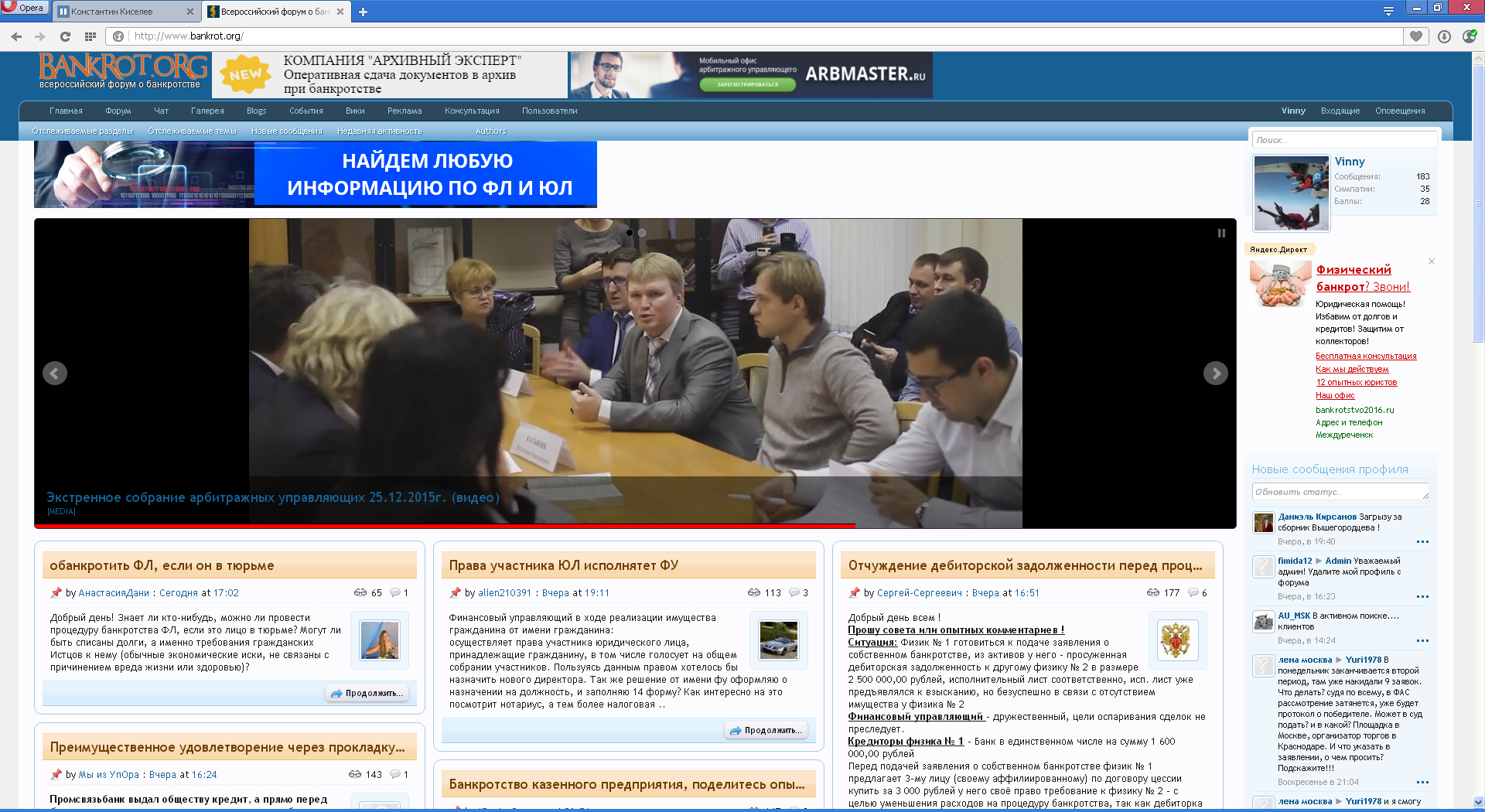Viewport: 1485px width, 812px height.
Task: Click Продолжить under the prison bankruptcy post
Action: click(x=367, y=694)
